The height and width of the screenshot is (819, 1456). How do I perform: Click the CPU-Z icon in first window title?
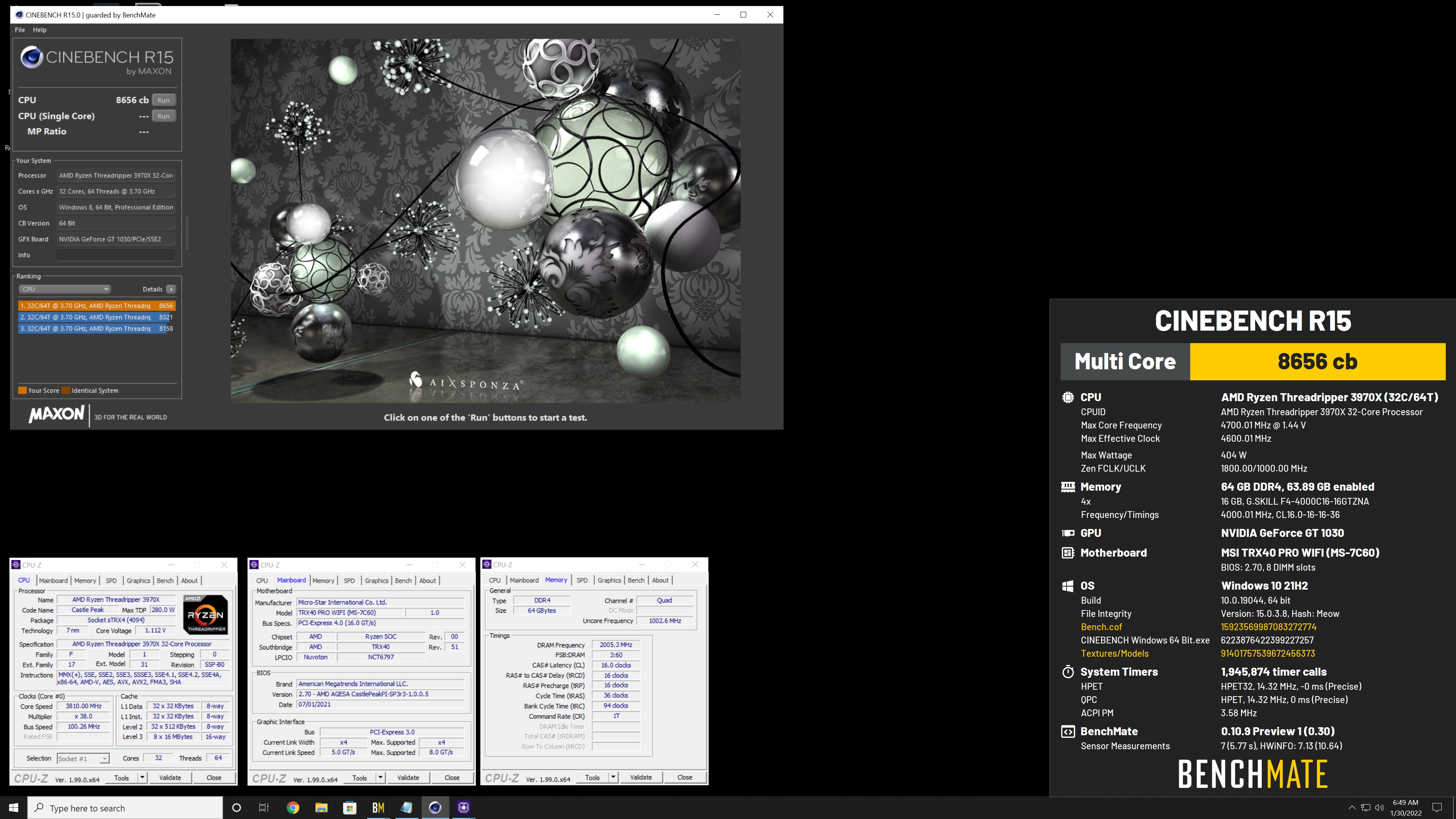16,565
